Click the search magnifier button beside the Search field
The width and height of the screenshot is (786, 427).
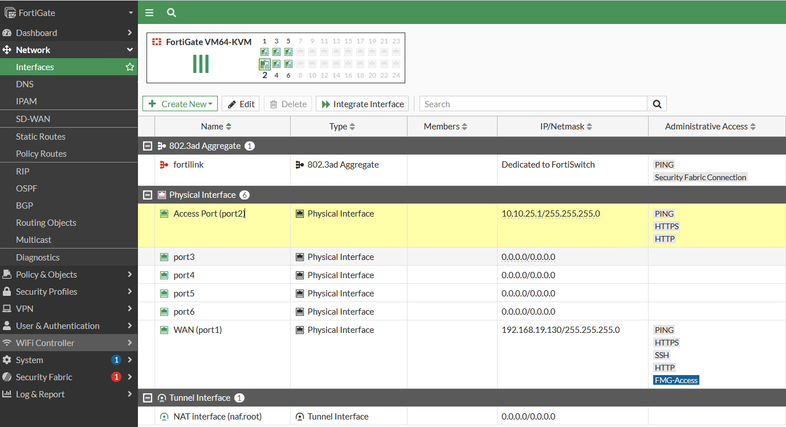tap(657, 104)
